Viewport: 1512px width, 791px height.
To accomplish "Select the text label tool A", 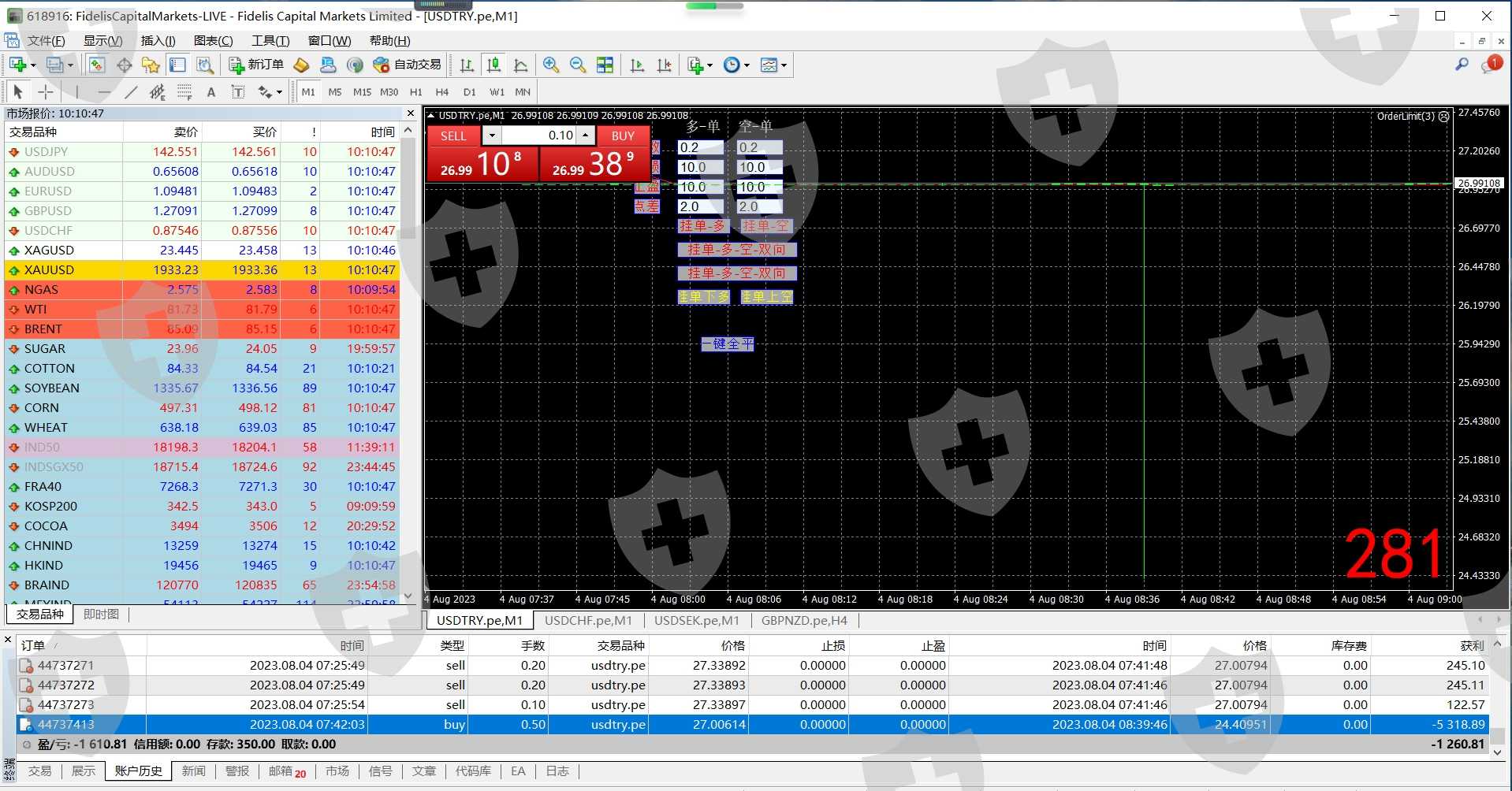I will pos(210,92).
